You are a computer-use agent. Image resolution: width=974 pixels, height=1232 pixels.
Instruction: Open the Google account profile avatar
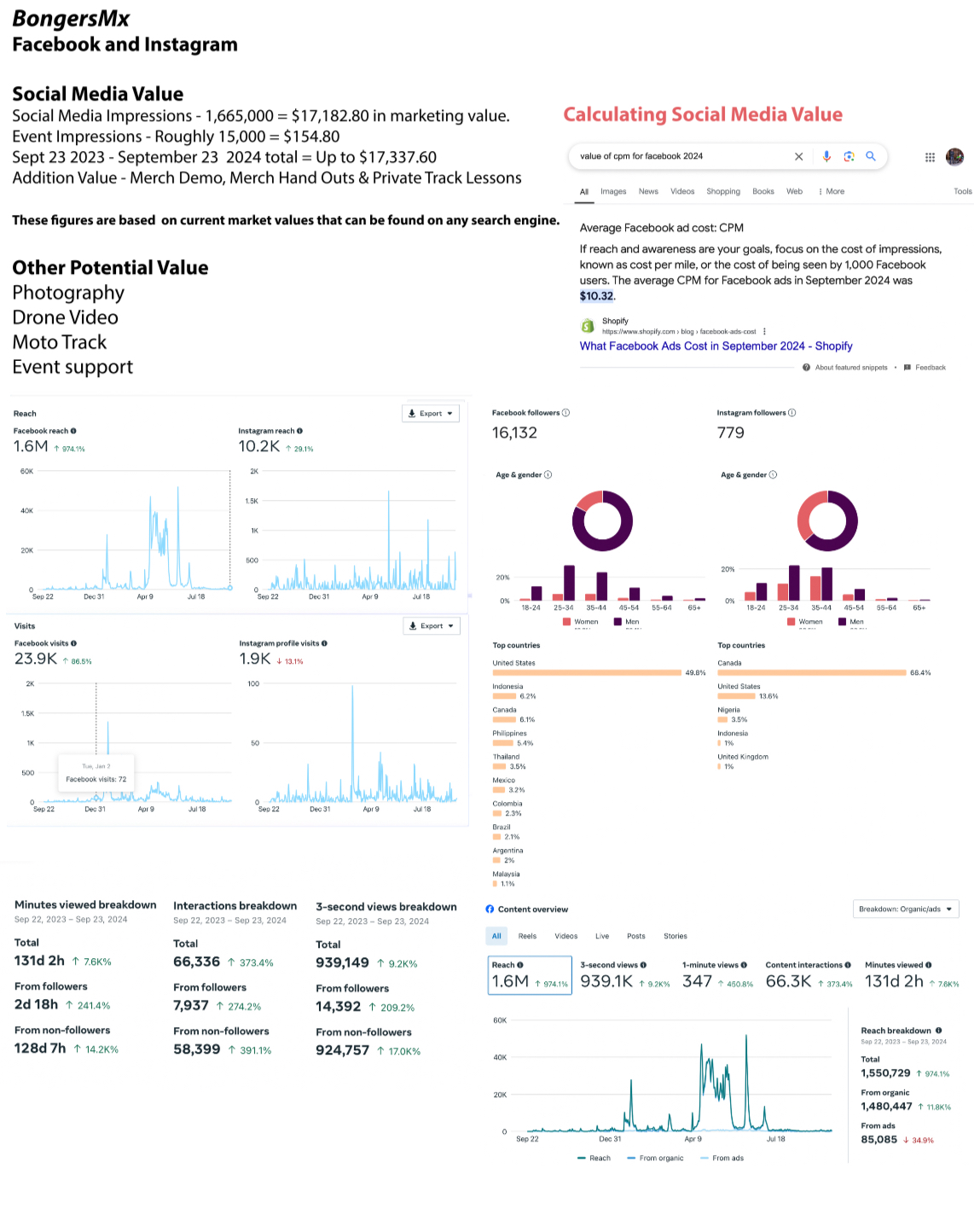point(955,157)
